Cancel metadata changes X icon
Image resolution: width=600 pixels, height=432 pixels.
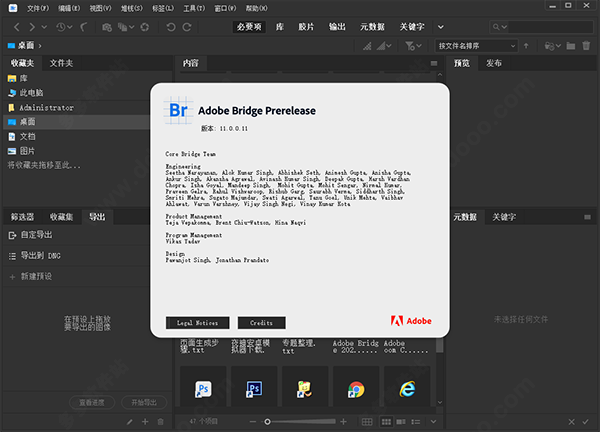(571, 422)
